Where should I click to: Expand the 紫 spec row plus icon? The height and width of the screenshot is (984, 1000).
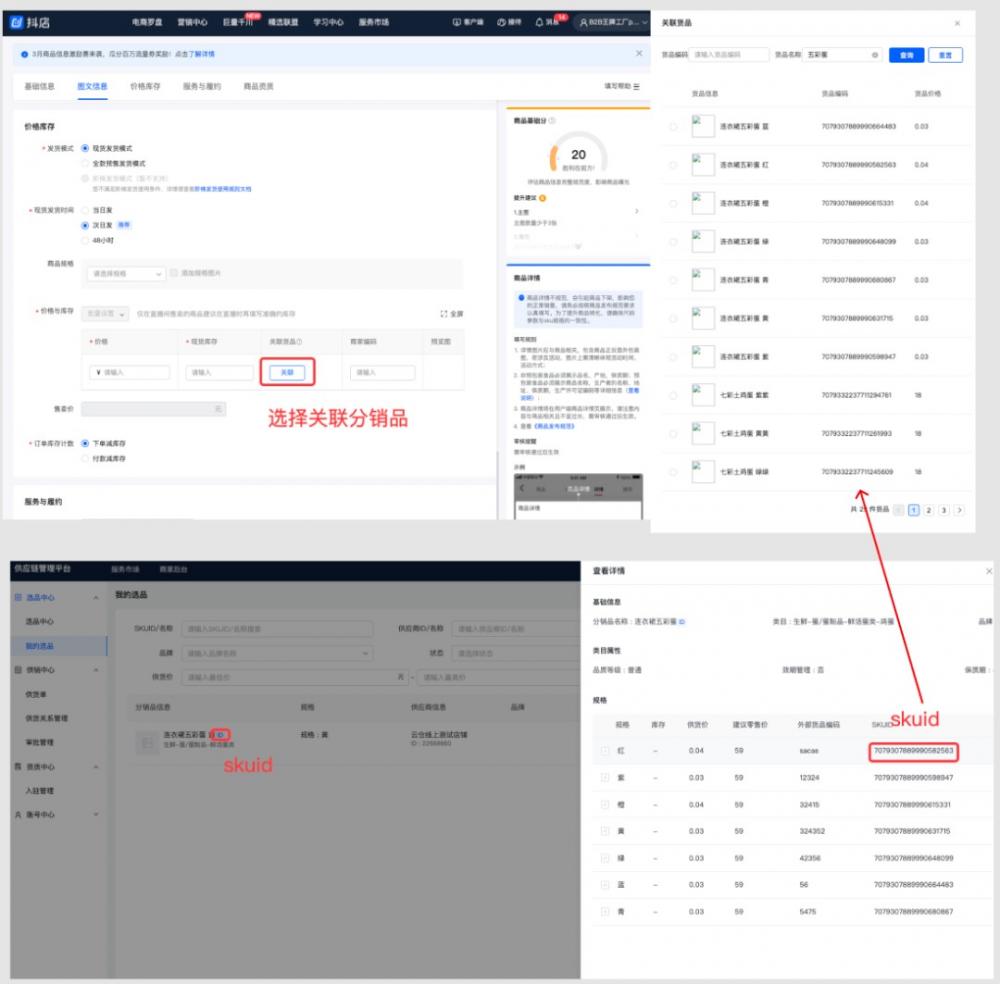click(604, 777)
